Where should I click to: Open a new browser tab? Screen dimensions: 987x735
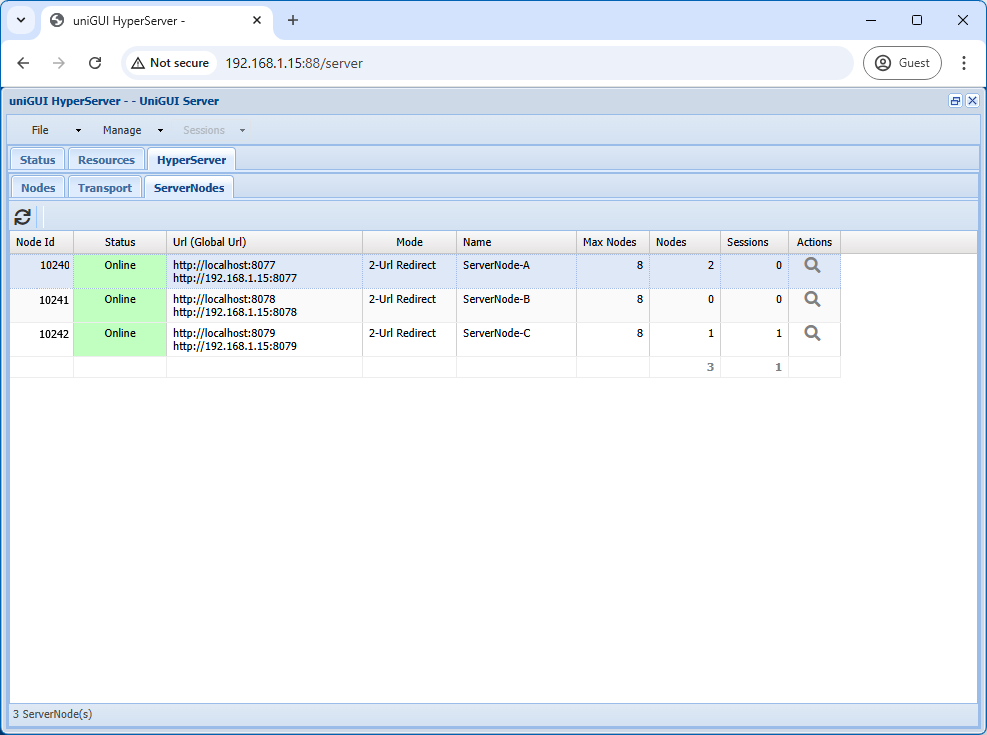pos(293,20)
